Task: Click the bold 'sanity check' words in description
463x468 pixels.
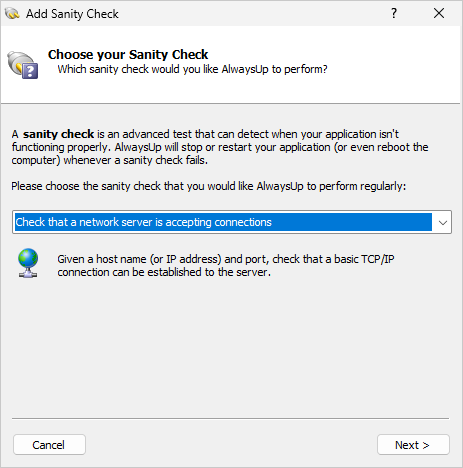Action: (x=58, y=134)
